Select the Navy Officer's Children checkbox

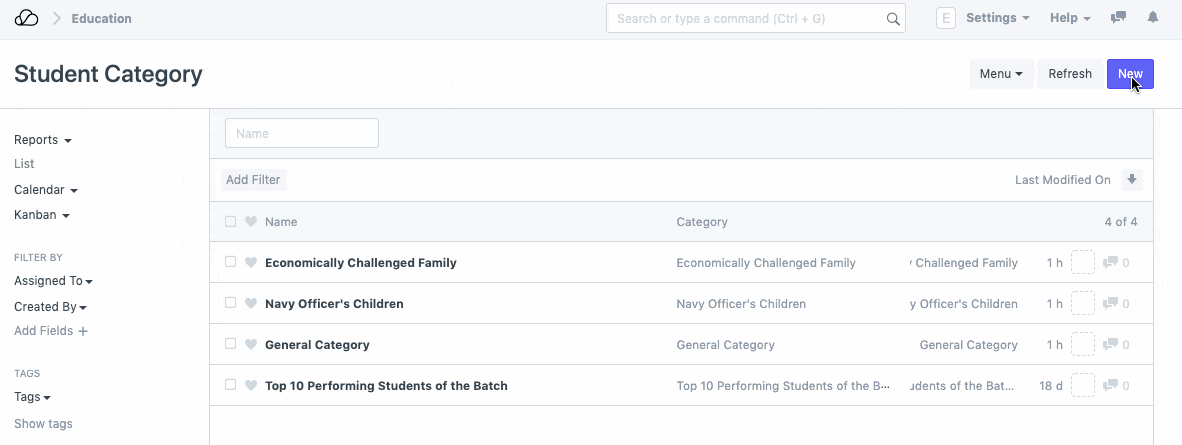coord(231,304)
